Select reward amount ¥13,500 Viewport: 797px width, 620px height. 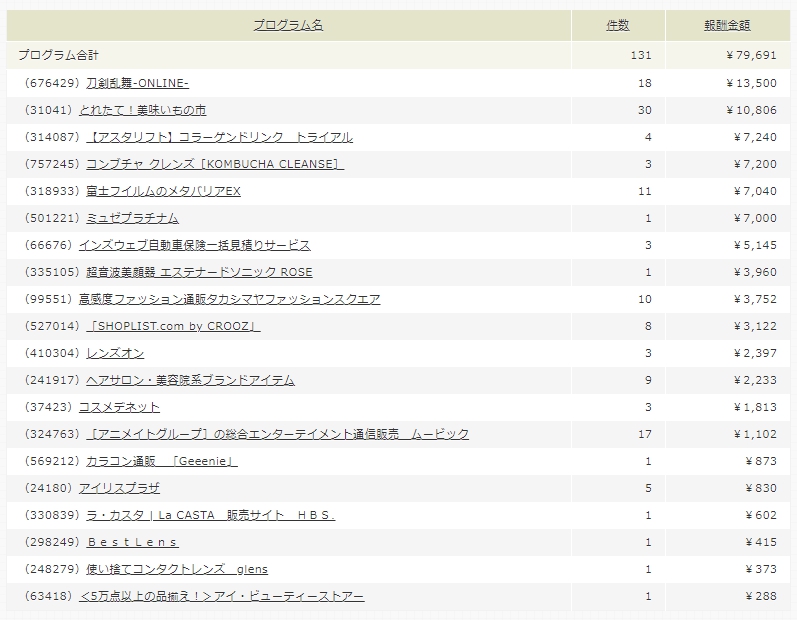click(751, 83)
